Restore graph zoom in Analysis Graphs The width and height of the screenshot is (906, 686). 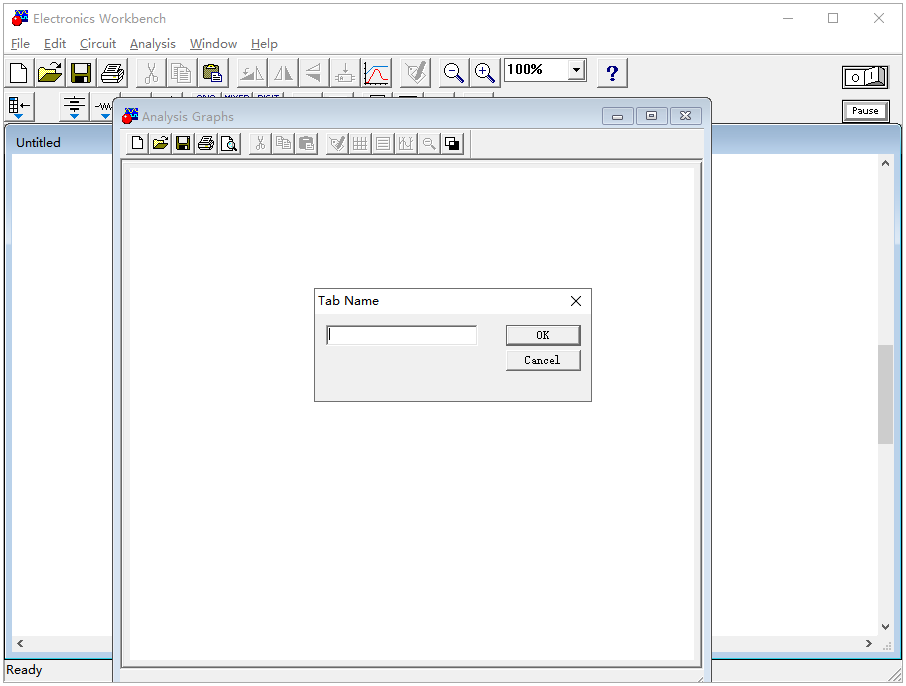click(x=429, y=143)
